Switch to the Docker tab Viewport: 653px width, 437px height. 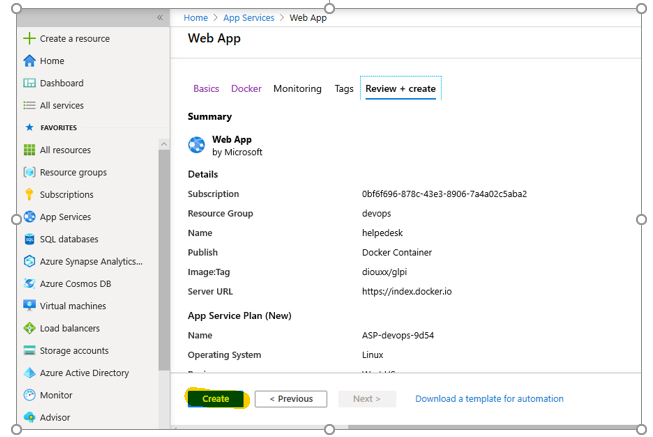246,89
